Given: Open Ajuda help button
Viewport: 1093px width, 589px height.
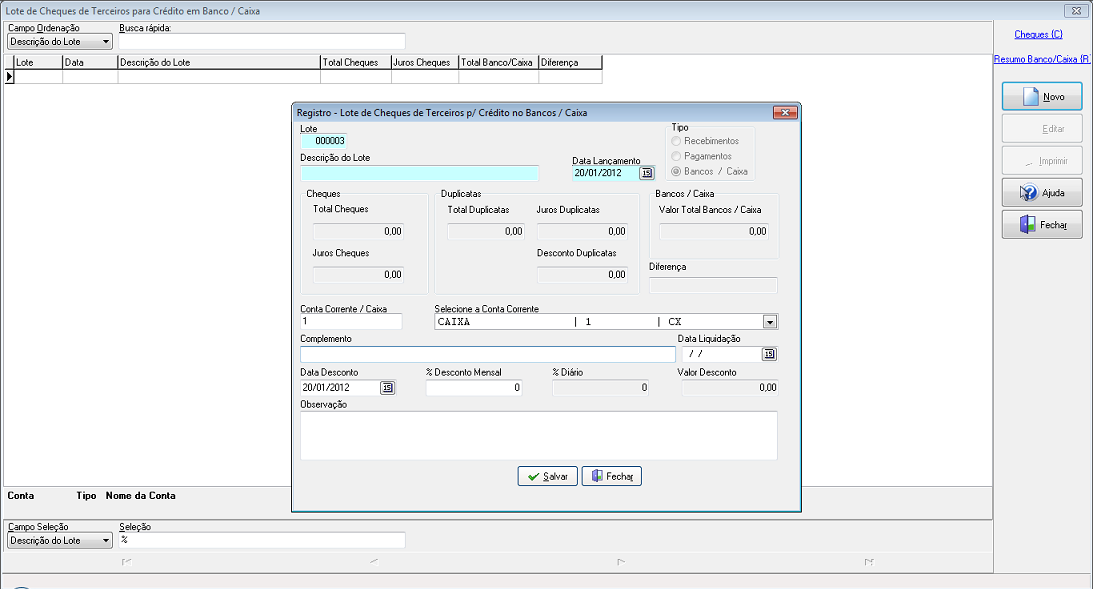Looking at the screenshot, I should [1042, 192].
